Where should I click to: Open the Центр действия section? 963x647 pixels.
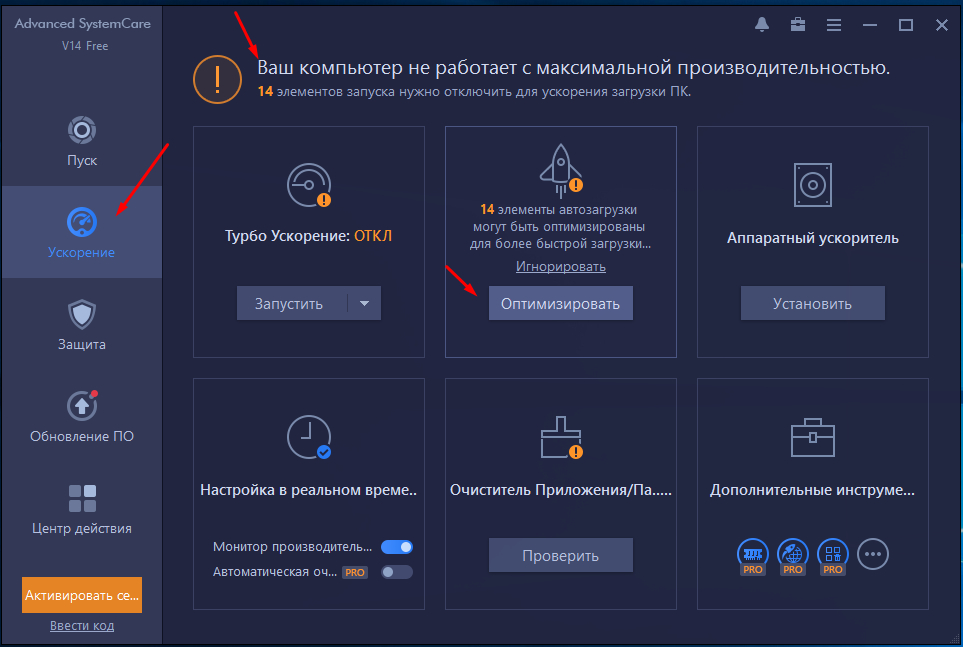coord(82,509)
